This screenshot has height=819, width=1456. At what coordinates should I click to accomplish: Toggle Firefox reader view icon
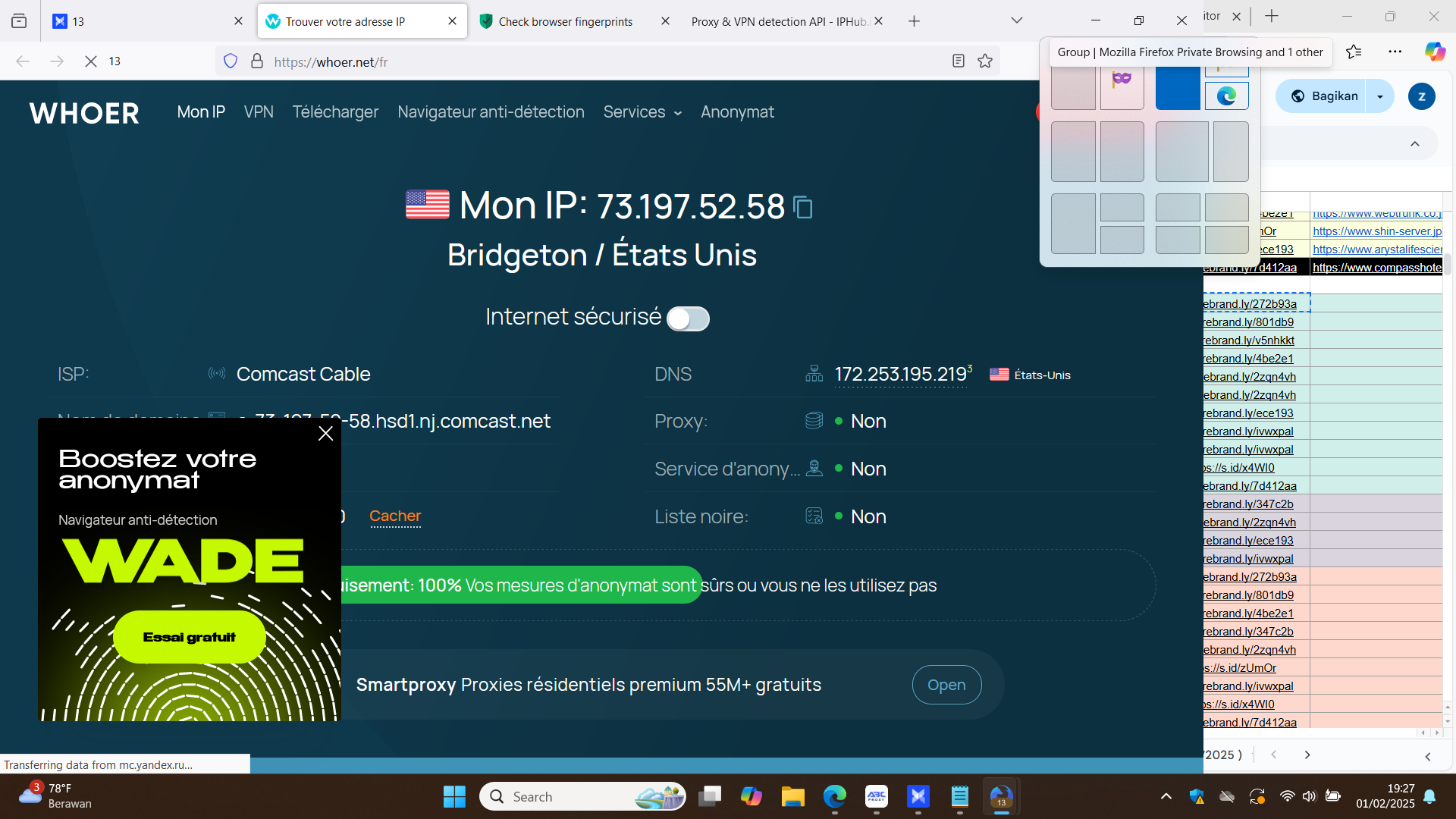(958, 61)
